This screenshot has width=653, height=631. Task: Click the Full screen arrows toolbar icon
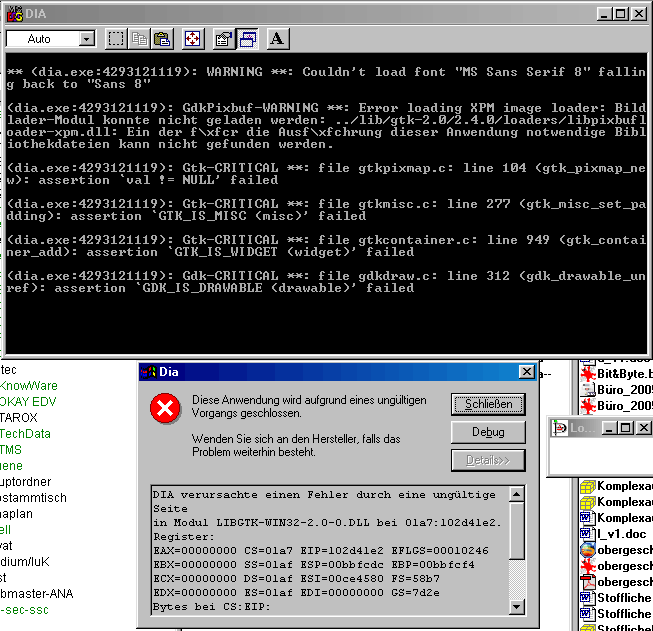click(x=193, y=39)
